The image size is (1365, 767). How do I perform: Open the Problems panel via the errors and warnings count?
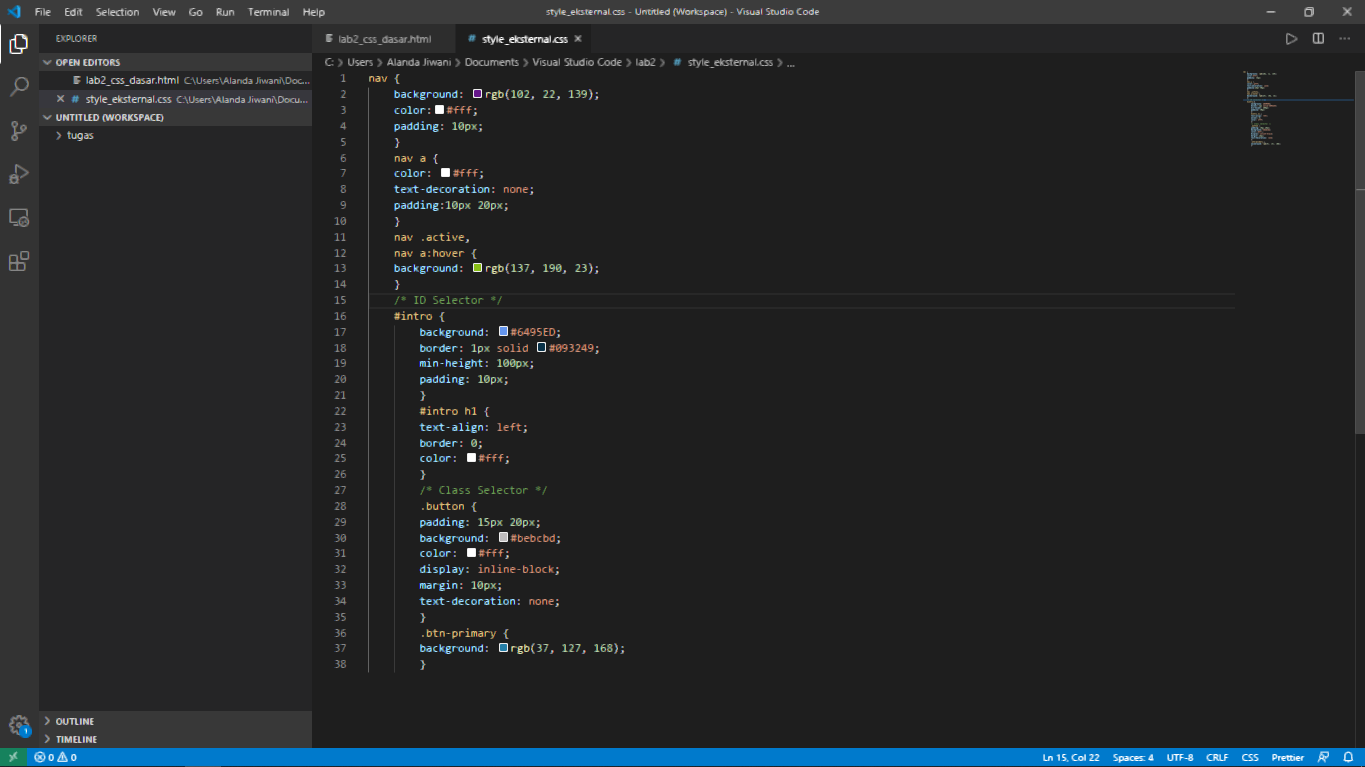(x=55, y=757)
